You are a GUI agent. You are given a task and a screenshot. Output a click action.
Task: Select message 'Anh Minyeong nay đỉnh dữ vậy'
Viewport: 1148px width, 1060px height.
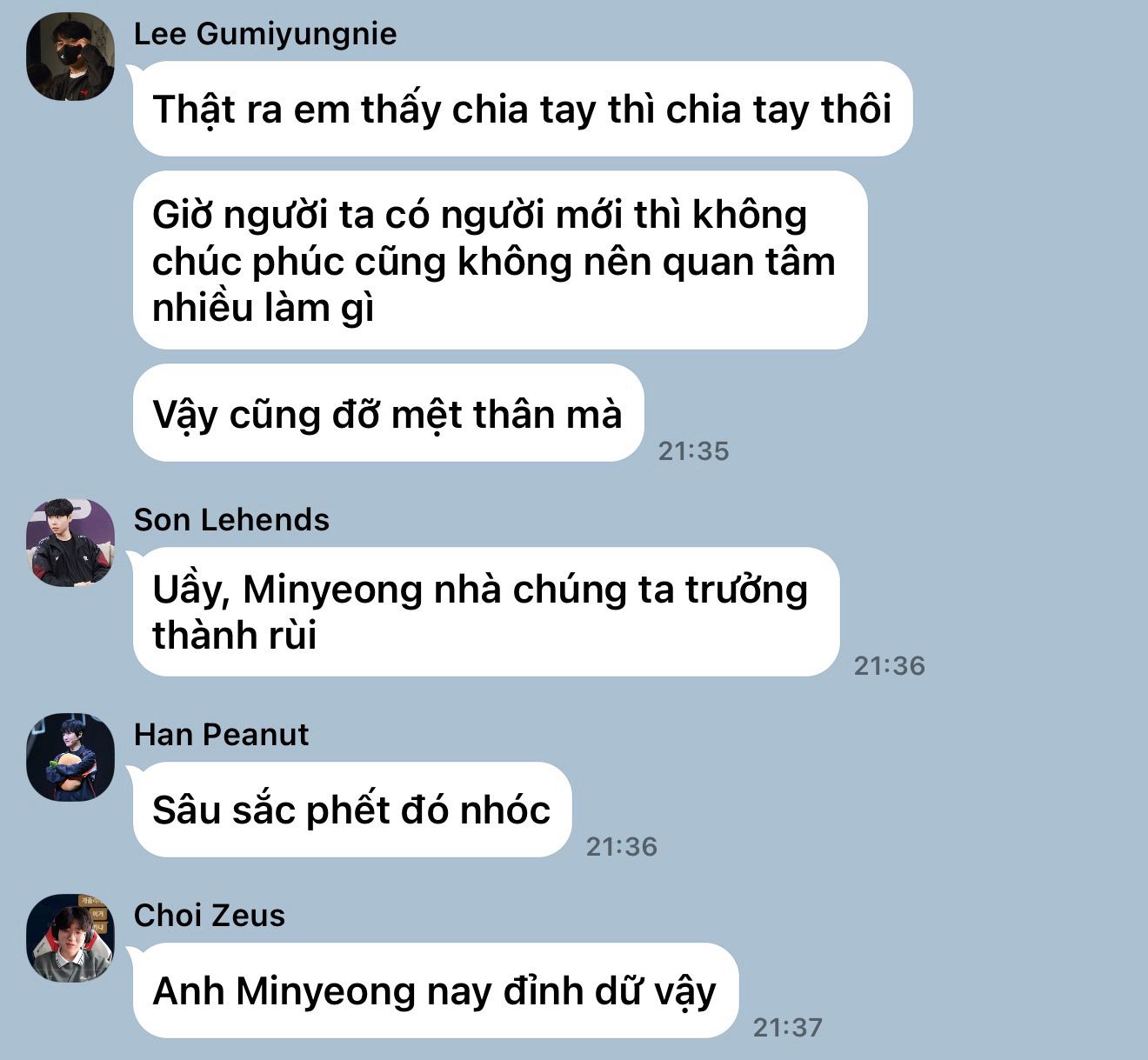(x=436, y=990)
